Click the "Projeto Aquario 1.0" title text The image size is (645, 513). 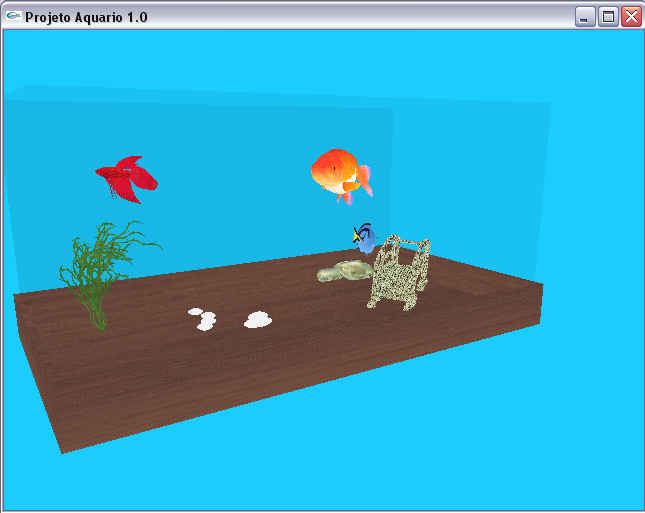point(87,17)
